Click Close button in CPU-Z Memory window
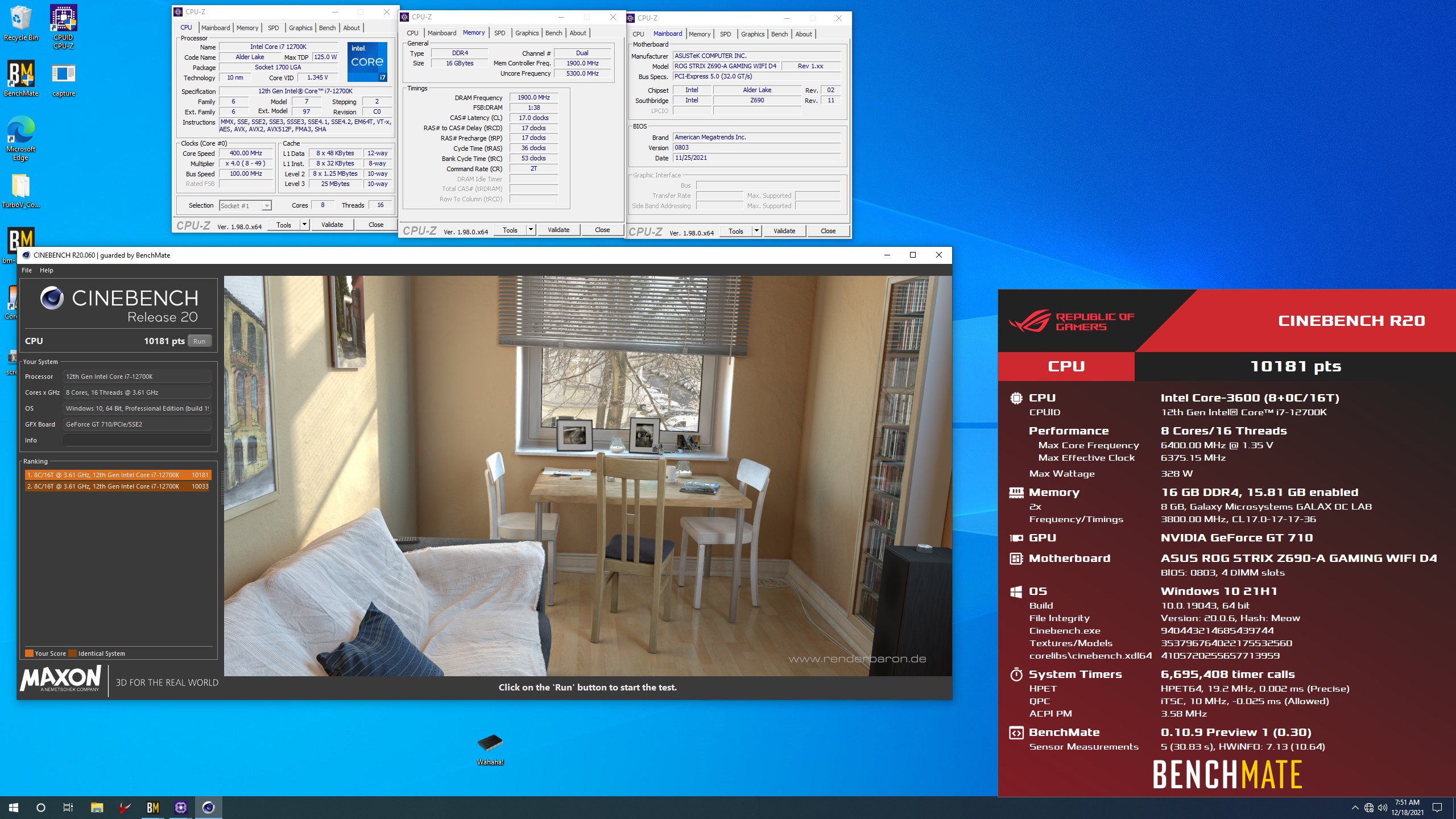The width and height of the screenshot is (1456, 819). 602,230
